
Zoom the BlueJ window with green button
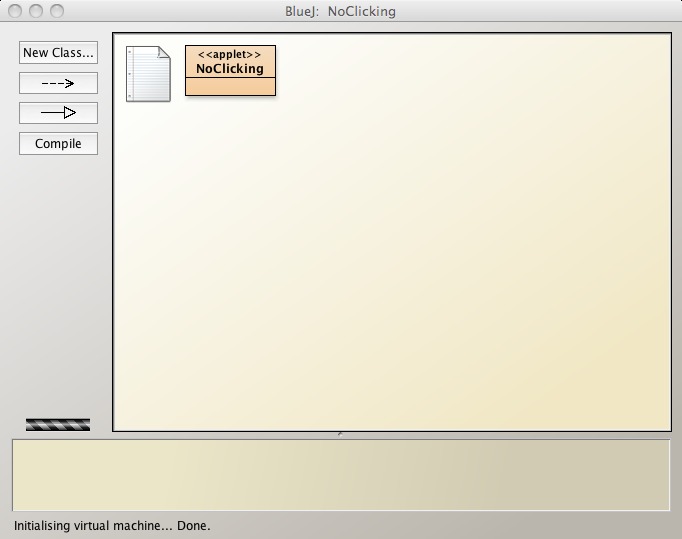coord(55,12)
